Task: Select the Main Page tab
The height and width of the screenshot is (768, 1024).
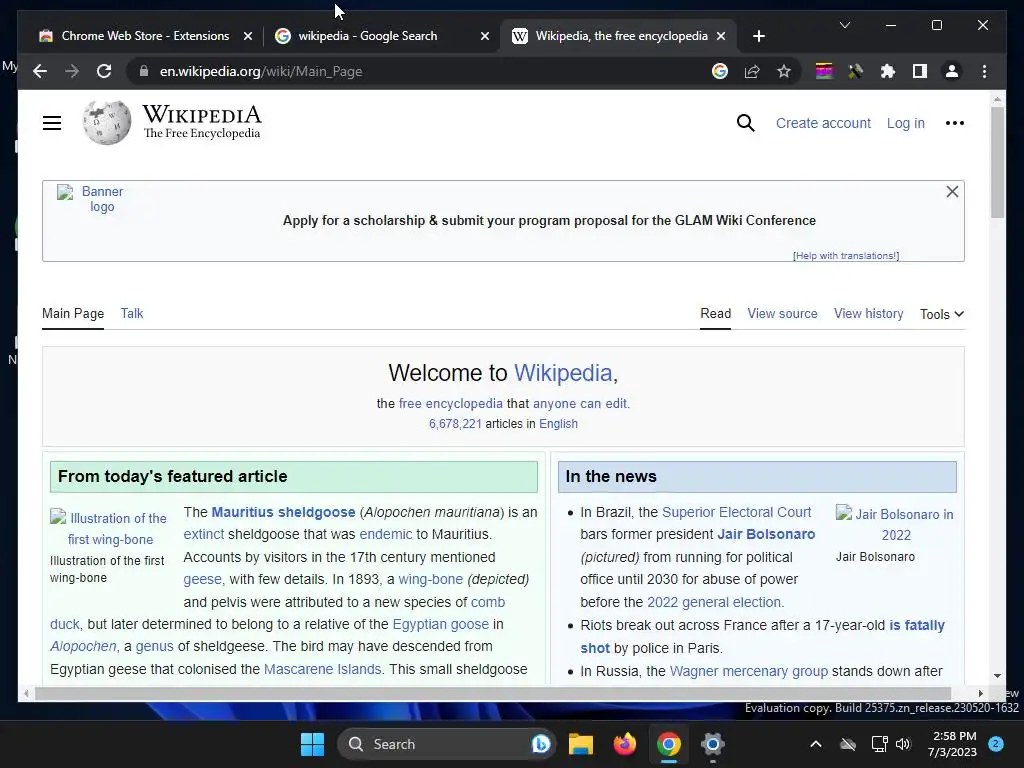Action: coord(73,313)
